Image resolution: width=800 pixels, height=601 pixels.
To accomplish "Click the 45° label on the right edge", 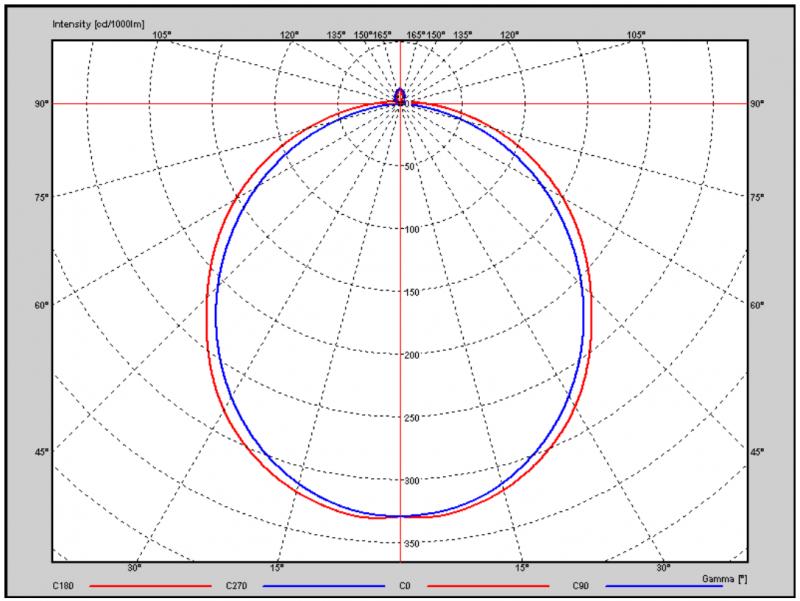I will click(757, 452).
